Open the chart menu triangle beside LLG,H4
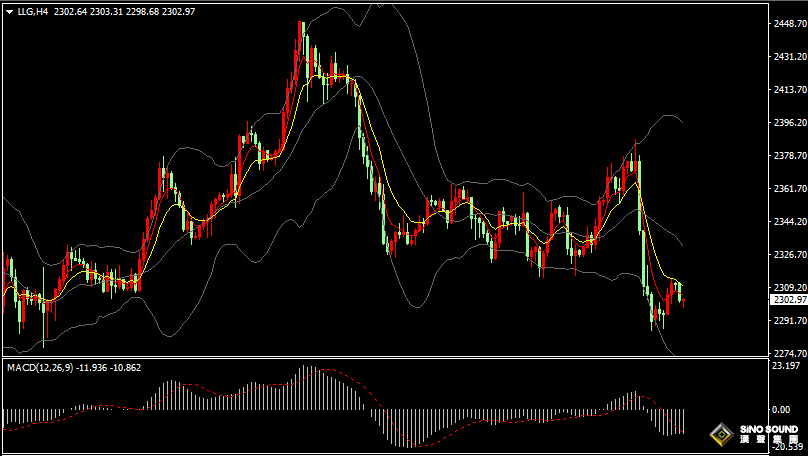Viewport: 808px width, 456px height. [x=9, y=12]
